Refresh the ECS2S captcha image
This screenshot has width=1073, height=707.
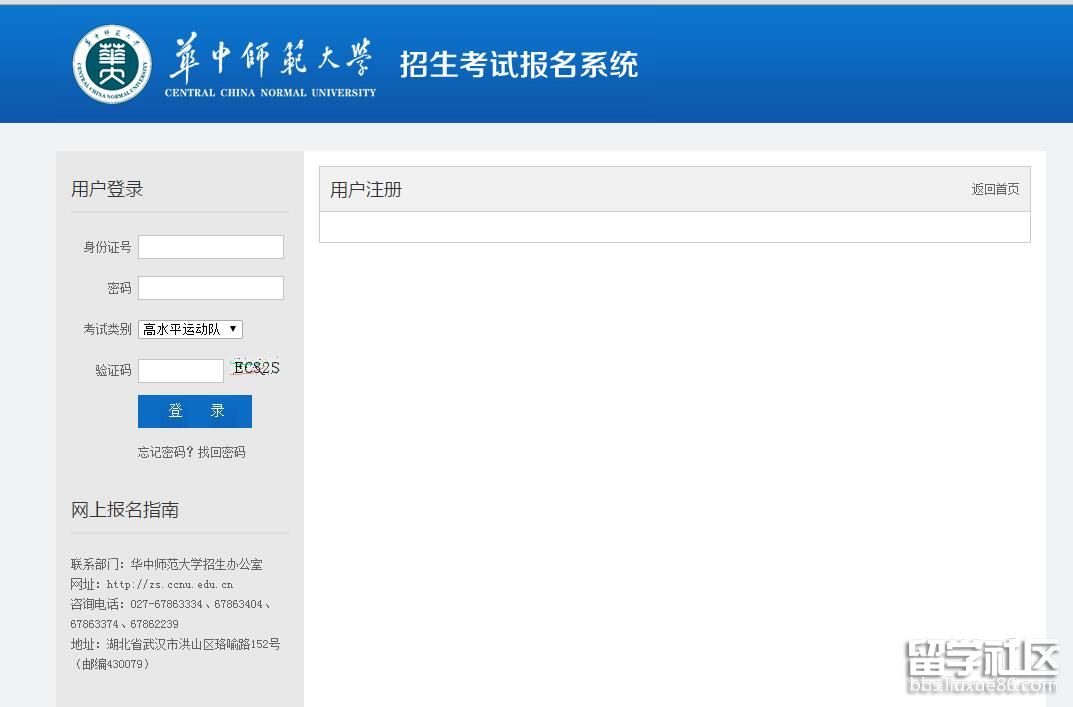tap(254, 368)
